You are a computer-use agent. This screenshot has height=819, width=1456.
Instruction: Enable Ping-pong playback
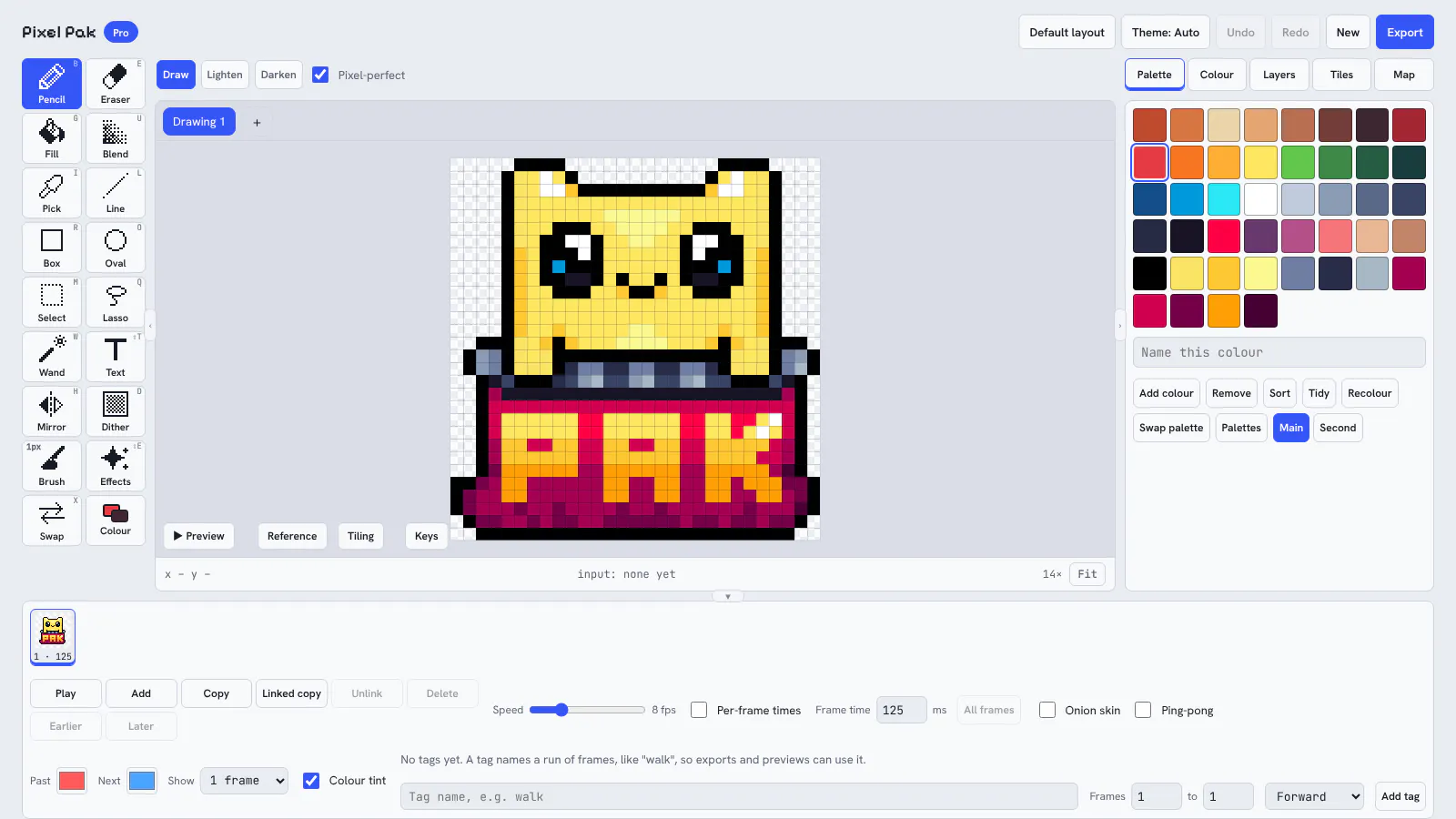tap(1143, 710)
